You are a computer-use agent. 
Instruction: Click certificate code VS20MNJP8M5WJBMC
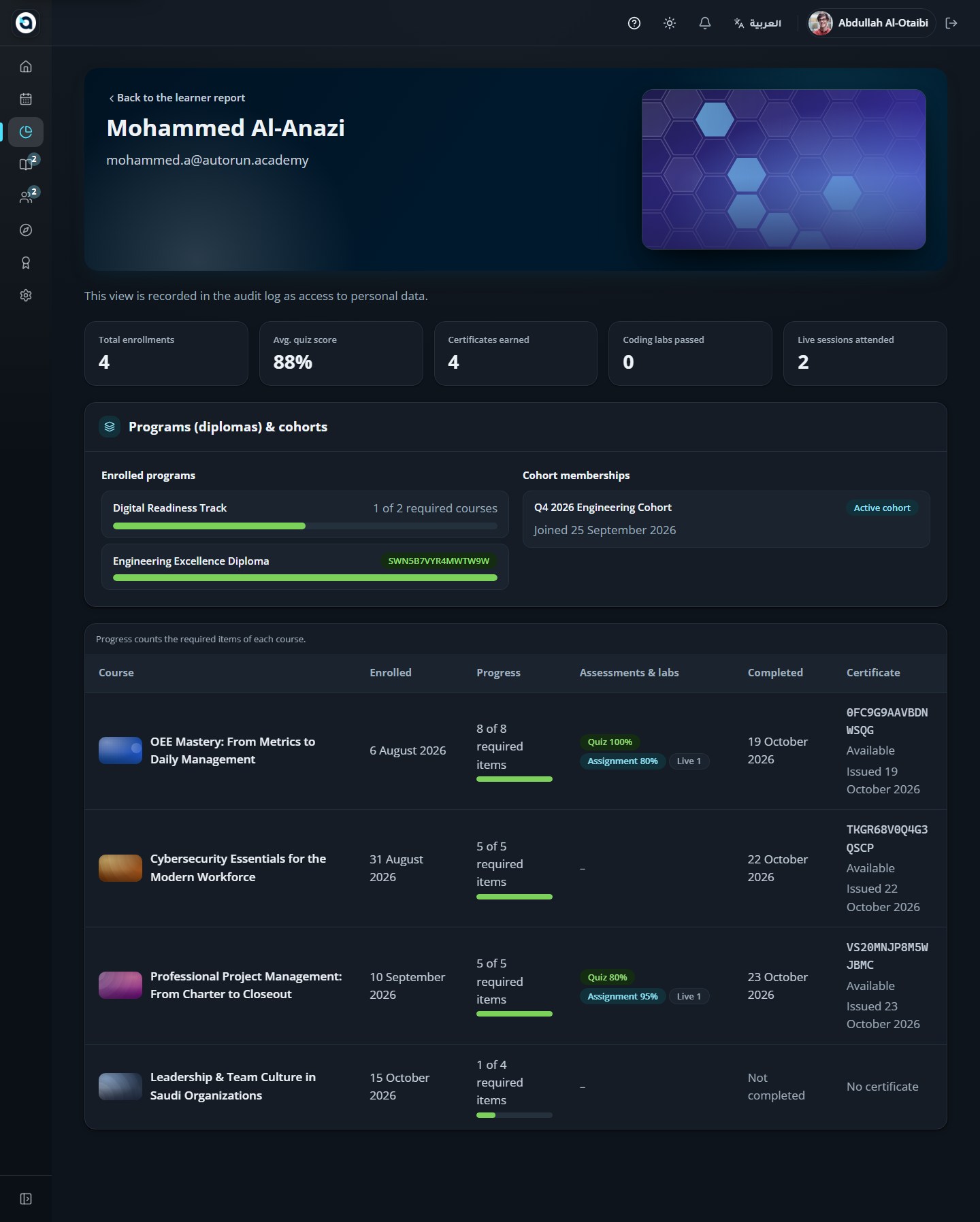pos(887,956)
